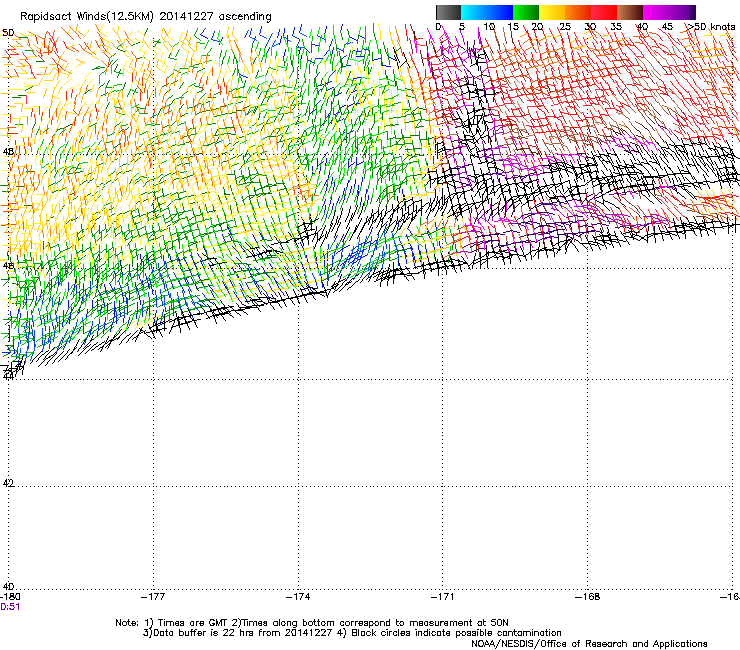740x650 pixels.
Task: Click the magenta 40-45 knots legend segment
Action: (656, 12)
